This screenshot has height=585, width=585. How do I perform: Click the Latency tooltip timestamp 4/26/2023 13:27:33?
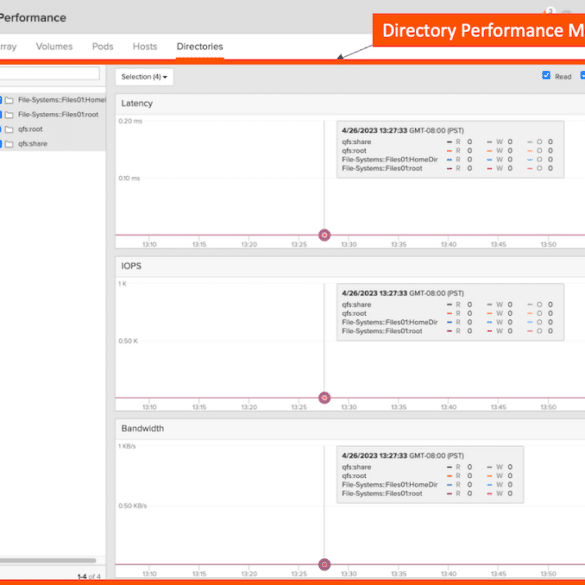point(375,131)
